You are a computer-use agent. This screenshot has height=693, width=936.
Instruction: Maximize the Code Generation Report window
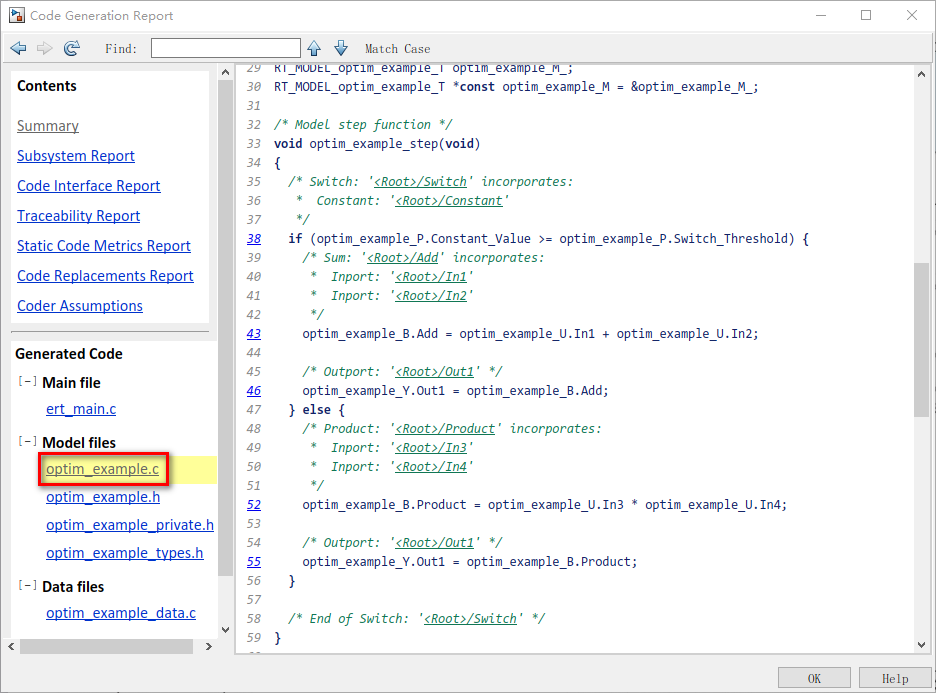tap(866, 16)
